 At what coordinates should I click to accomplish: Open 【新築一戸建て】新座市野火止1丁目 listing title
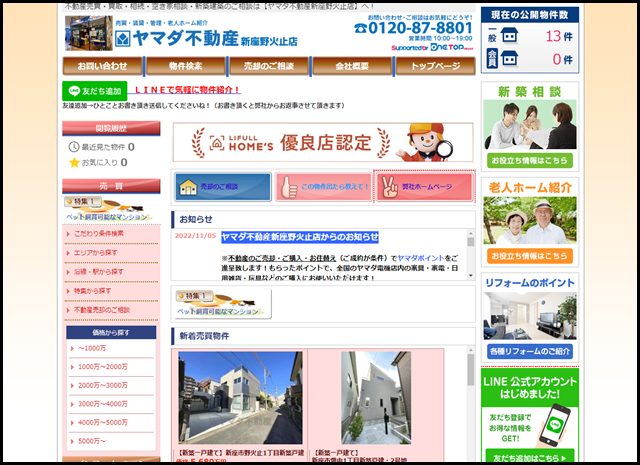tap(241, 453)
